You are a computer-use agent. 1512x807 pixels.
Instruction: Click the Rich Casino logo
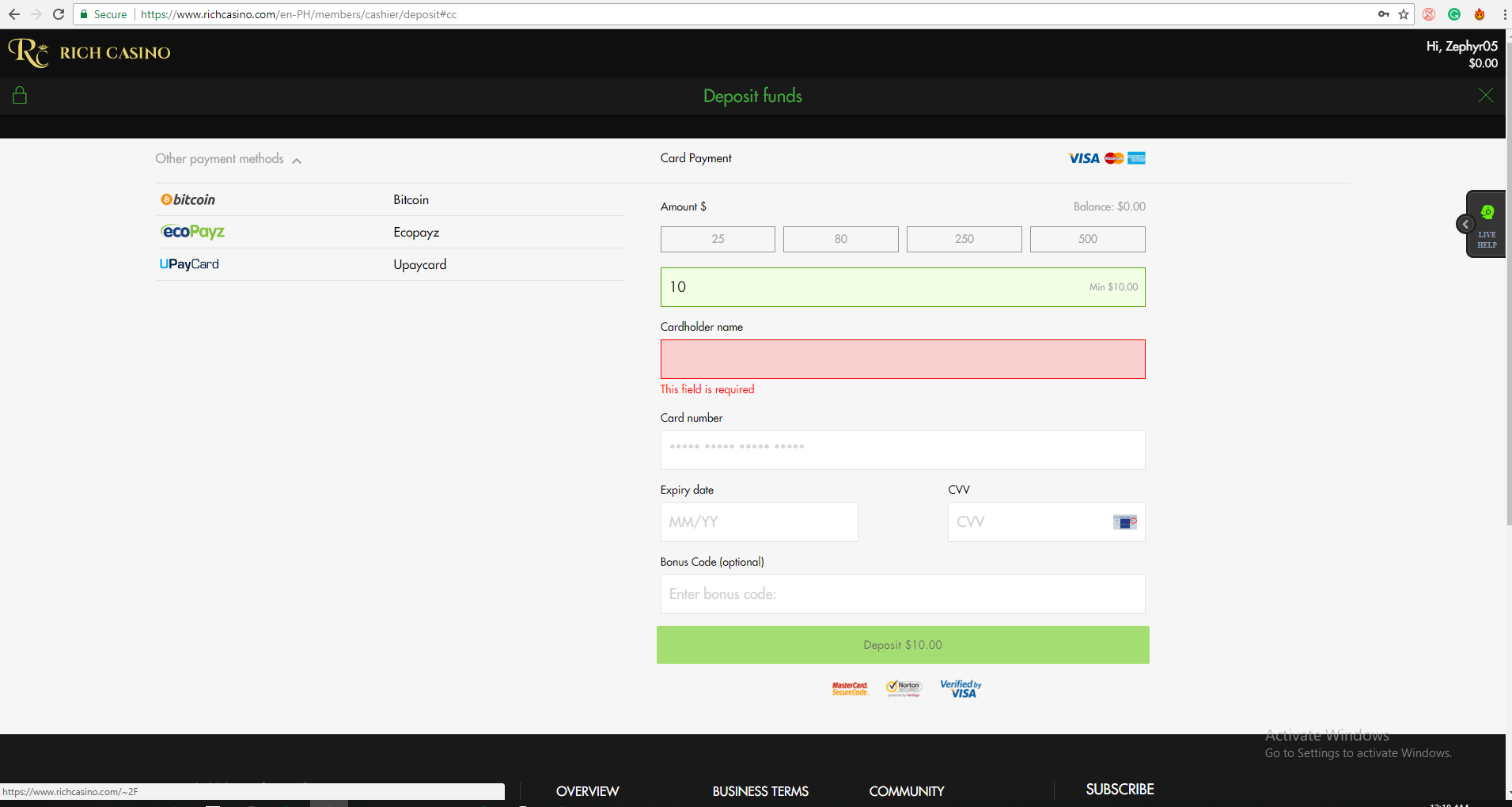click(89, 53)
